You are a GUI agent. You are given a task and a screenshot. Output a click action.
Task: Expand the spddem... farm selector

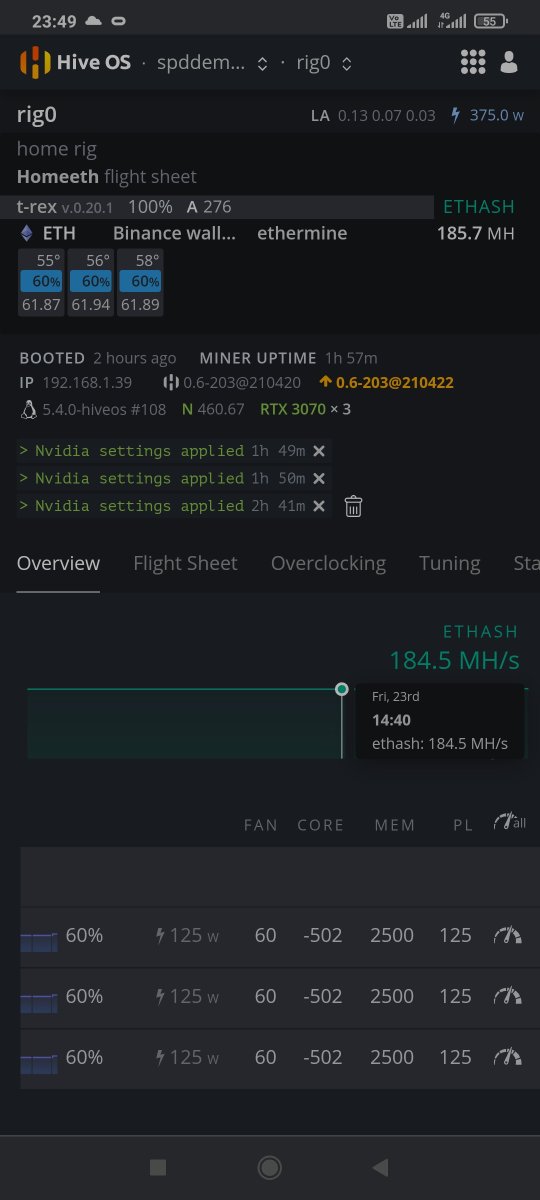(212, 63)
